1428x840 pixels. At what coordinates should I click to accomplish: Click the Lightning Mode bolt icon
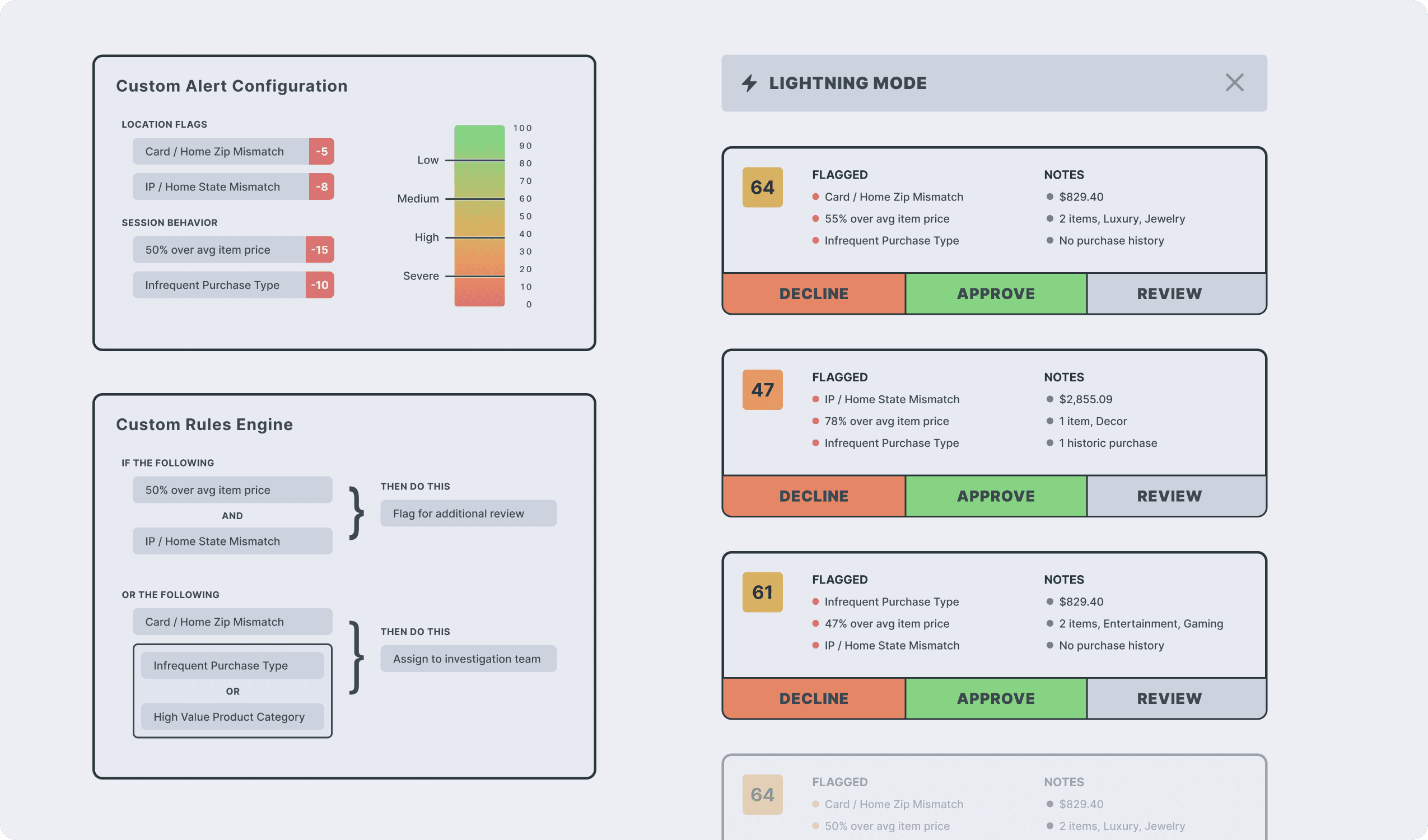749,83
